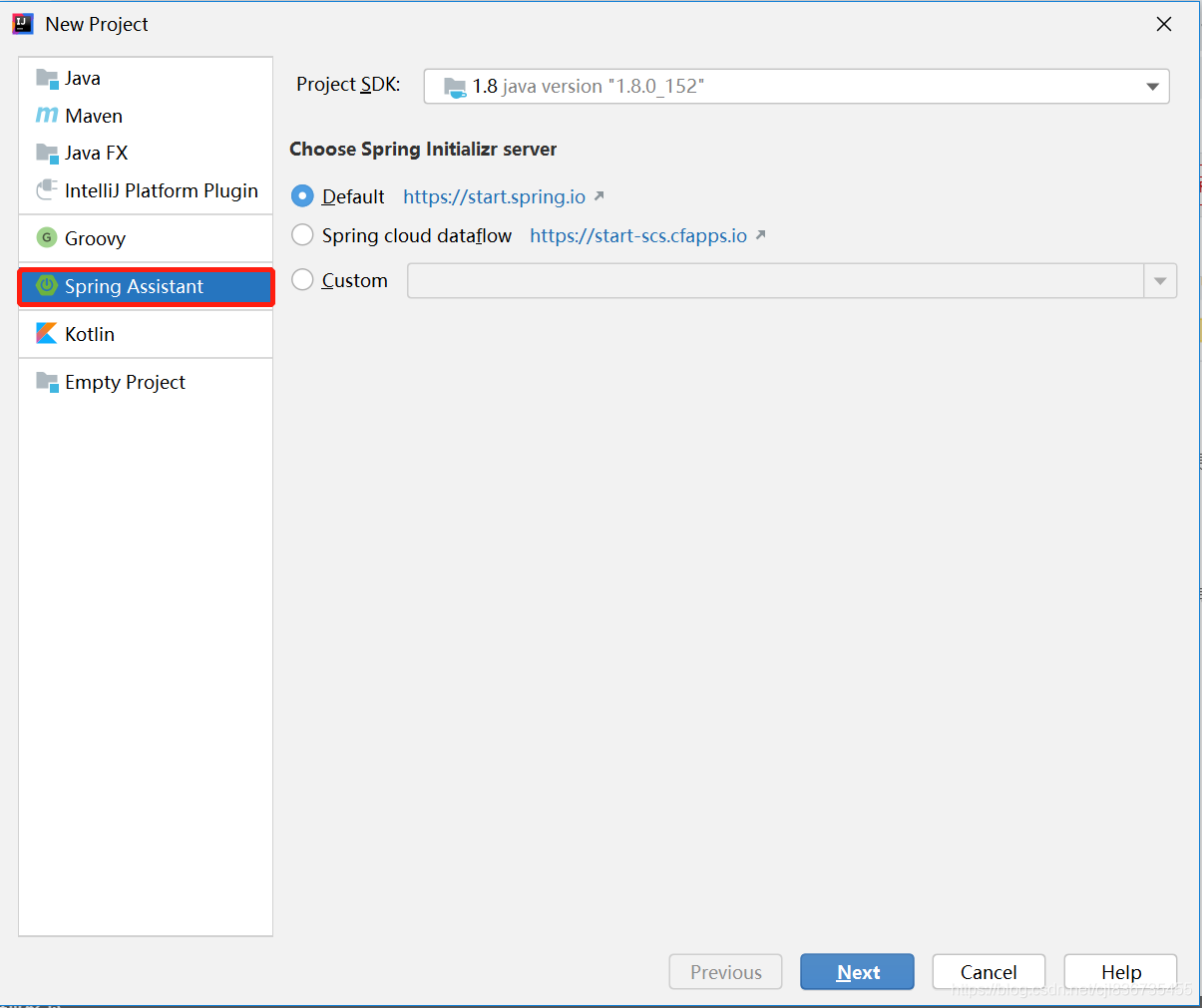Screen dimensions: 1202x1008
Task: Click inside the Custom server URL field
Action: click(775, 281)
